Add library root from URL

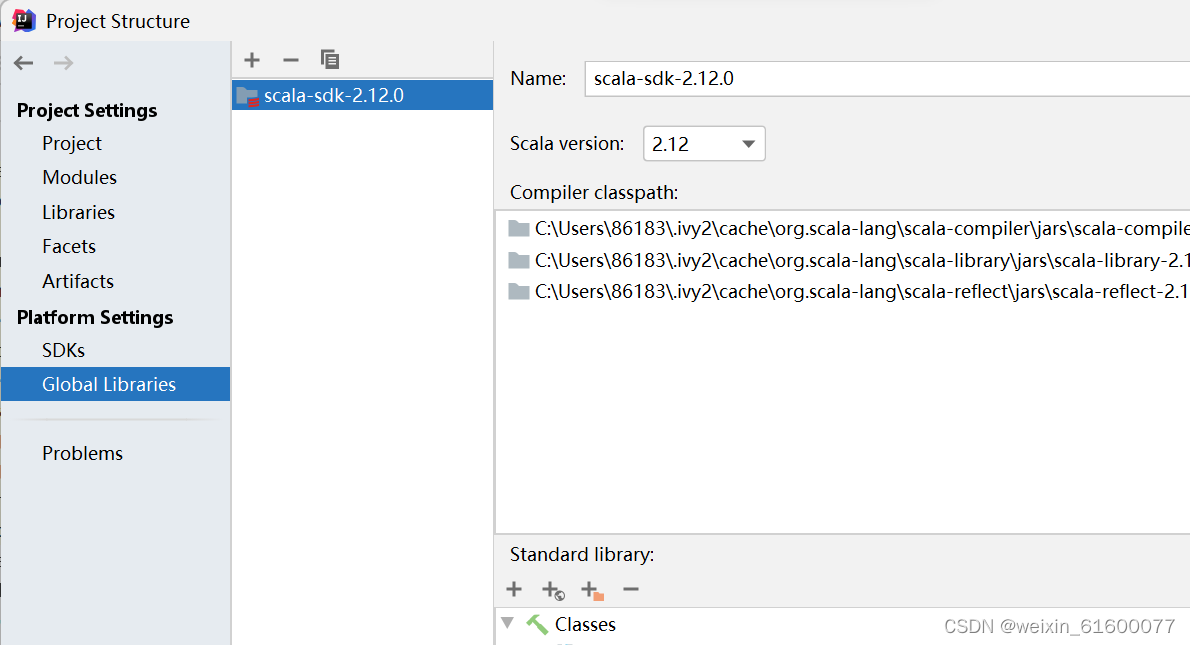[x=553, y=590]
